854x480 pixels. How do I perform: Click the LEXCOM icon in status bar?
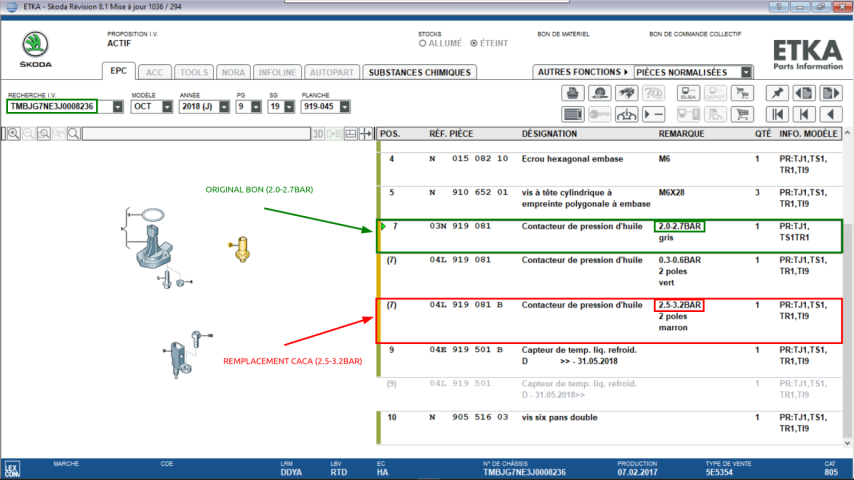click(x=12, y=469)
